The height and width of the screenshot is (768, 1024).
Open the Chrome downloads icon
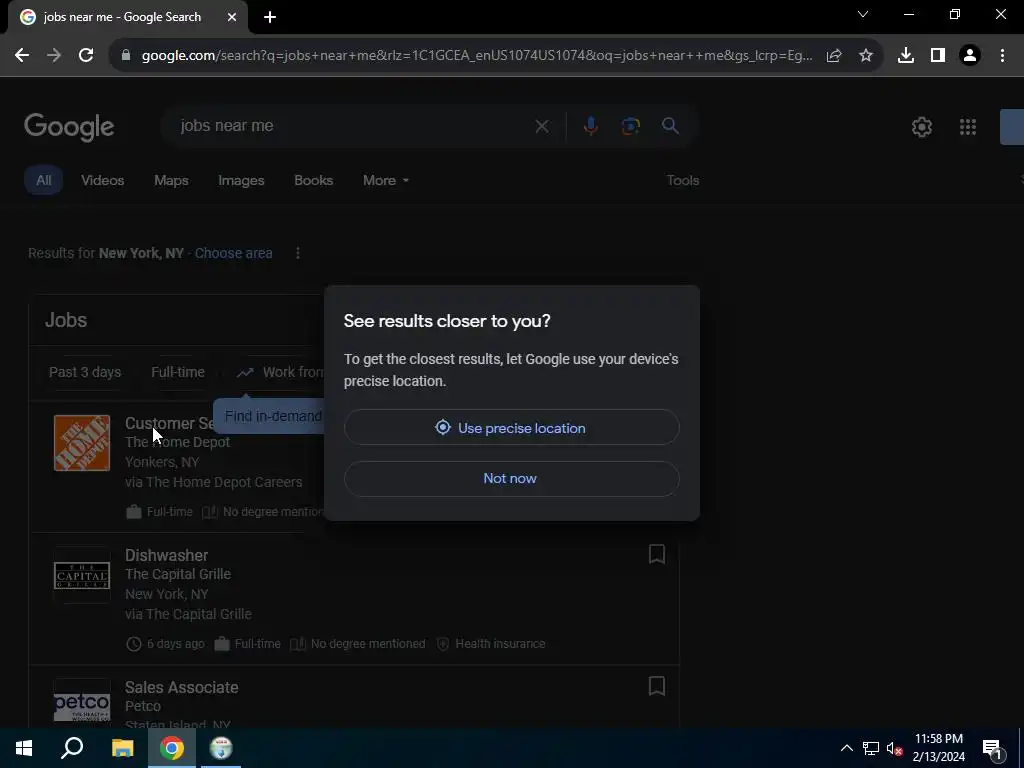tap(906, 56)
